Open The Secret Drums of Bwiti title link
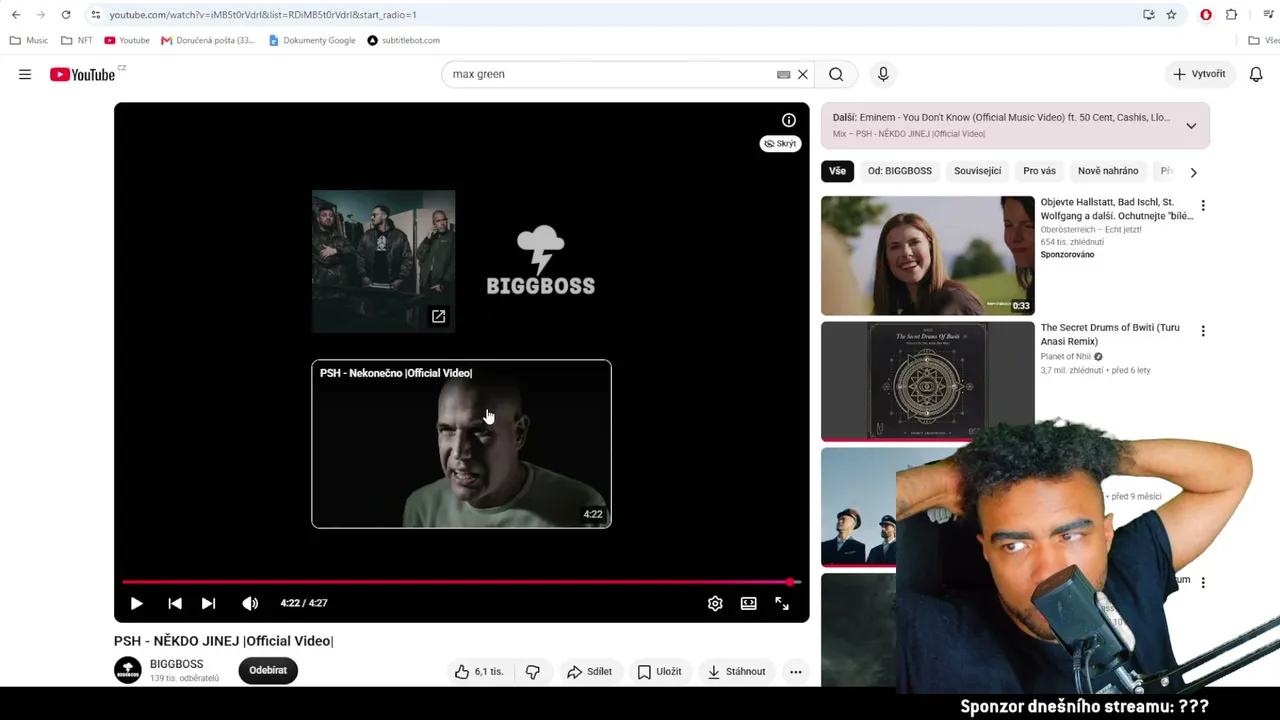This screenshot has height=720, width=1280. 1110,334
